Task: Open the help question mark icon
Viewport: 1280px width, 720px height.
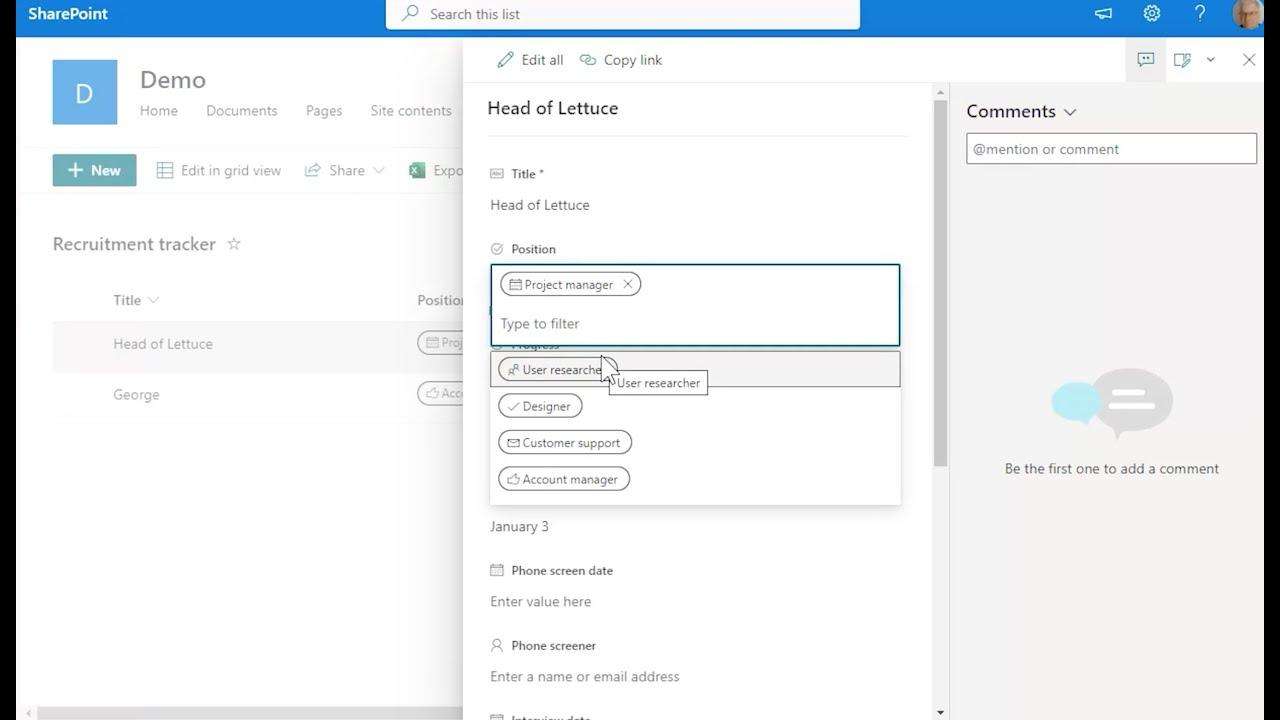Action: point(1200,14)
